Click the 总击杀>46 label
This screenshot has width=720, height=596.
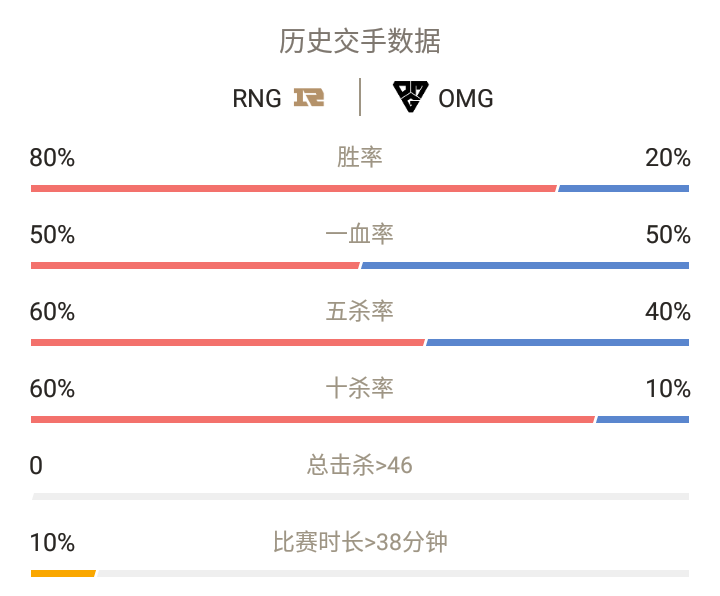[360, 465]
